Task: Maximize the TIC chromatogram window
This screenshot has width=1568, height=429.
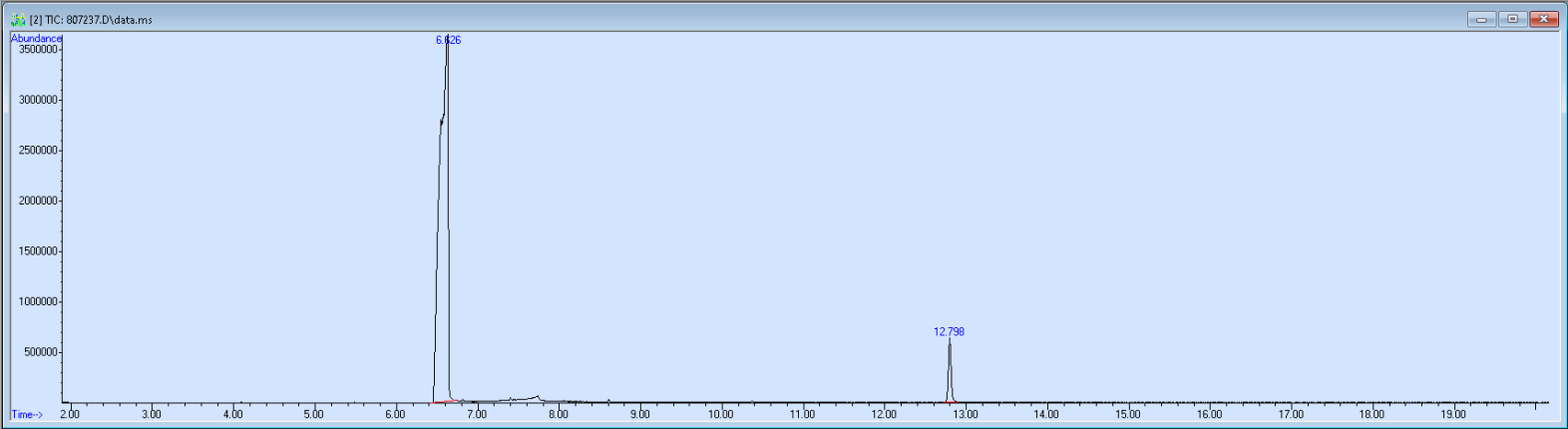Action: (1512, 19)
